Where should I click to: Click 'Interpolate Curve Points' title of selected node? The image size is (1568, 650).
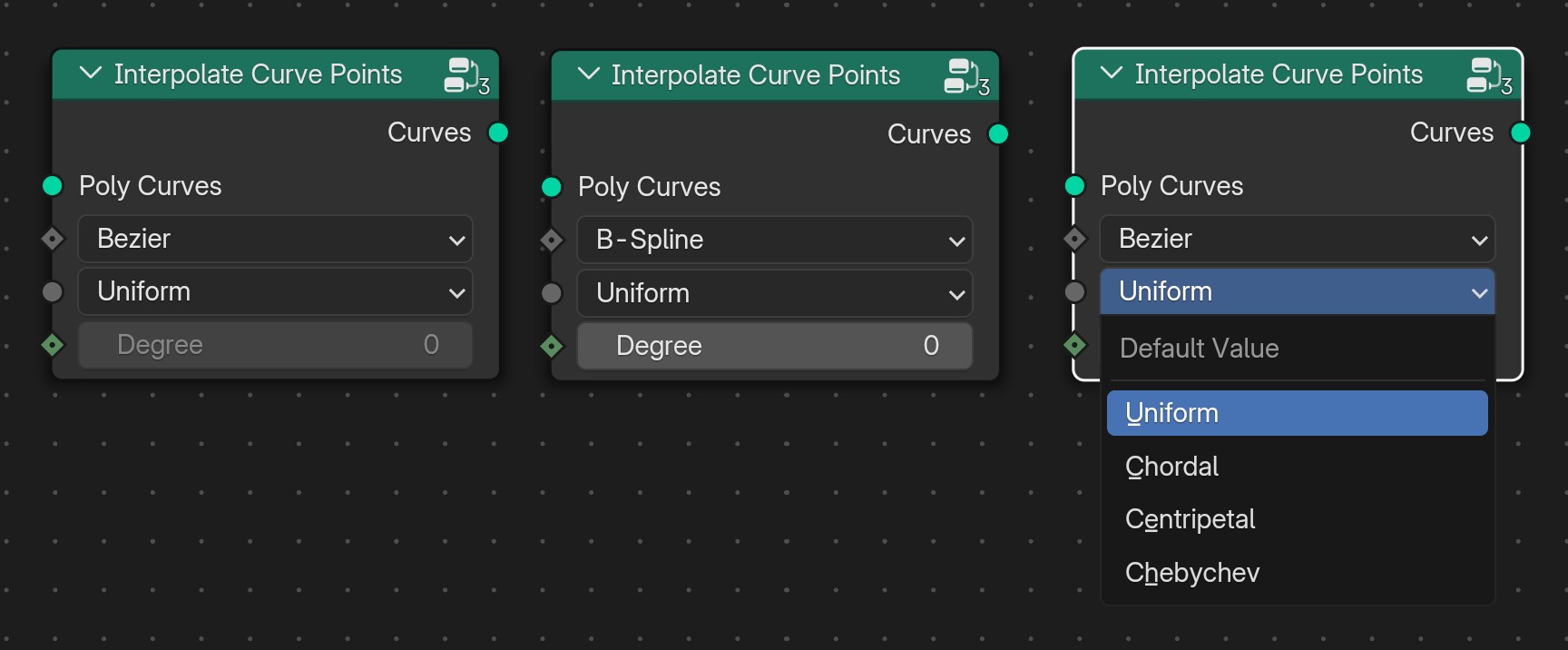[x=1279, y=74]
